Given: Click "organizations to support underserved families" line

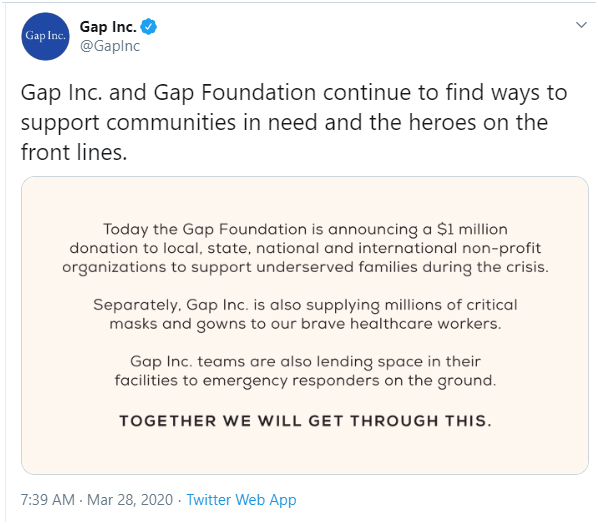Looking at the screenshot, I should (305, 267).
